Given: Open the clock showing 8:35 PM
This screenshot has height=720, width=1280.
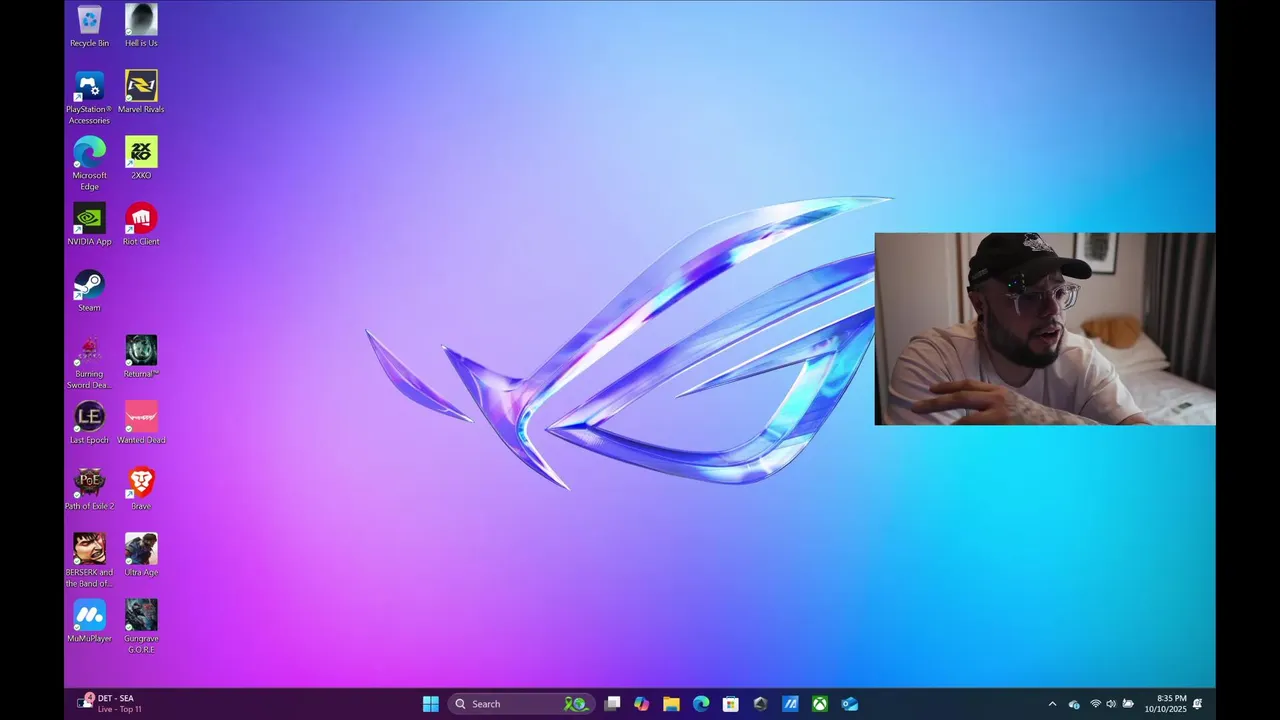Looking at the screenshot, I should 1165,703.
